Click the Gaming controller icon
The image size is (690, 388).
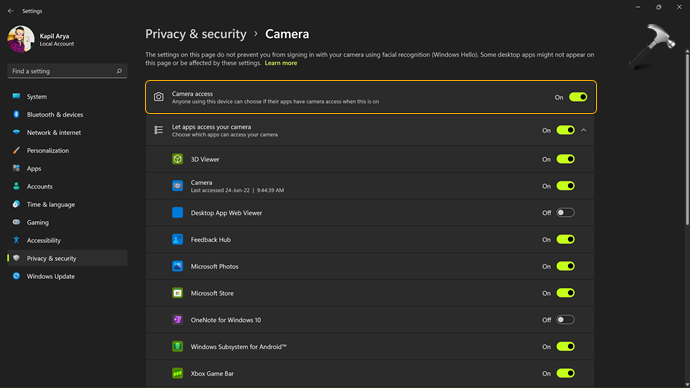pos(16,222)
